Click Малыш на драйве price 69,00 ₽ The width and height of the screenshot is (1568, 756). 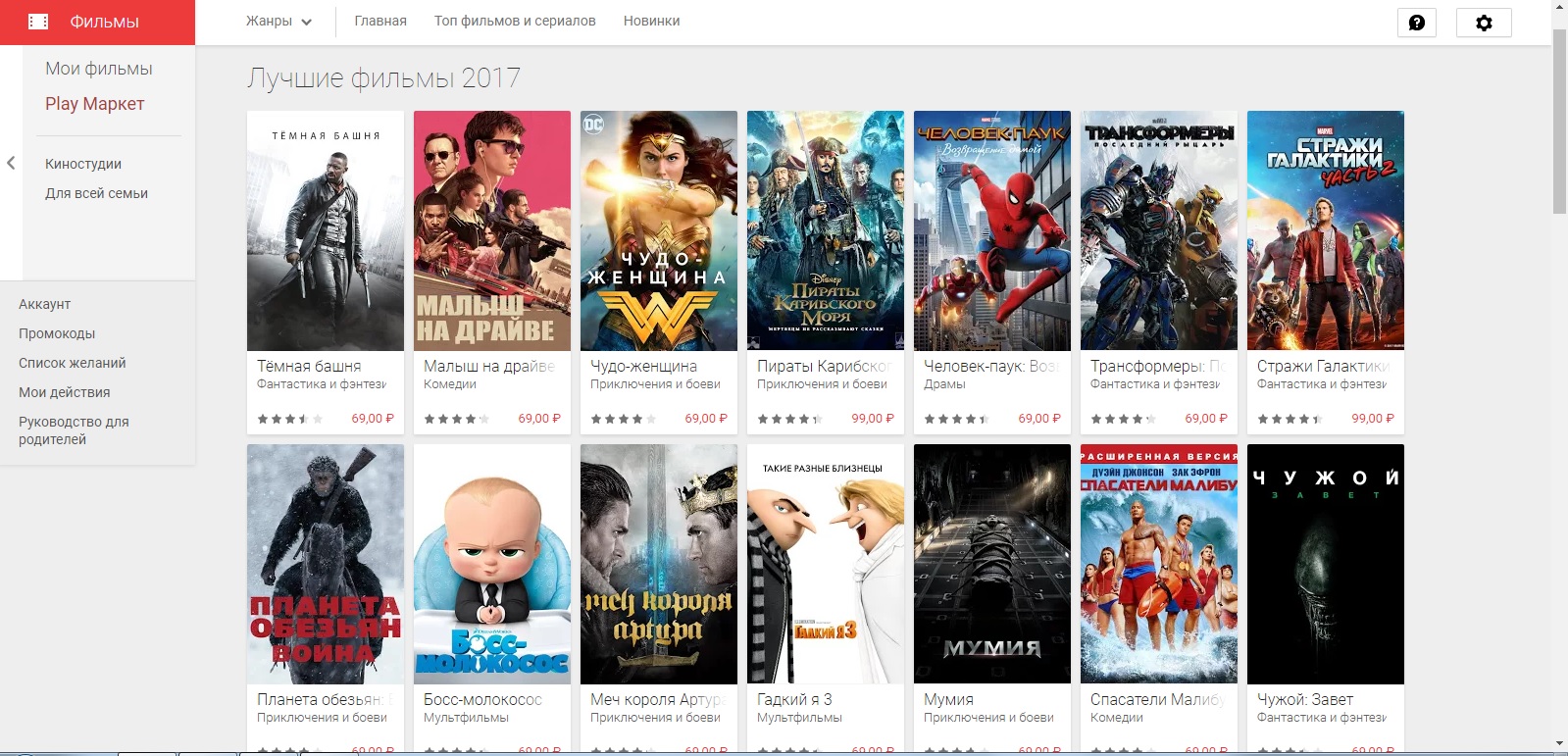point(539,419)
